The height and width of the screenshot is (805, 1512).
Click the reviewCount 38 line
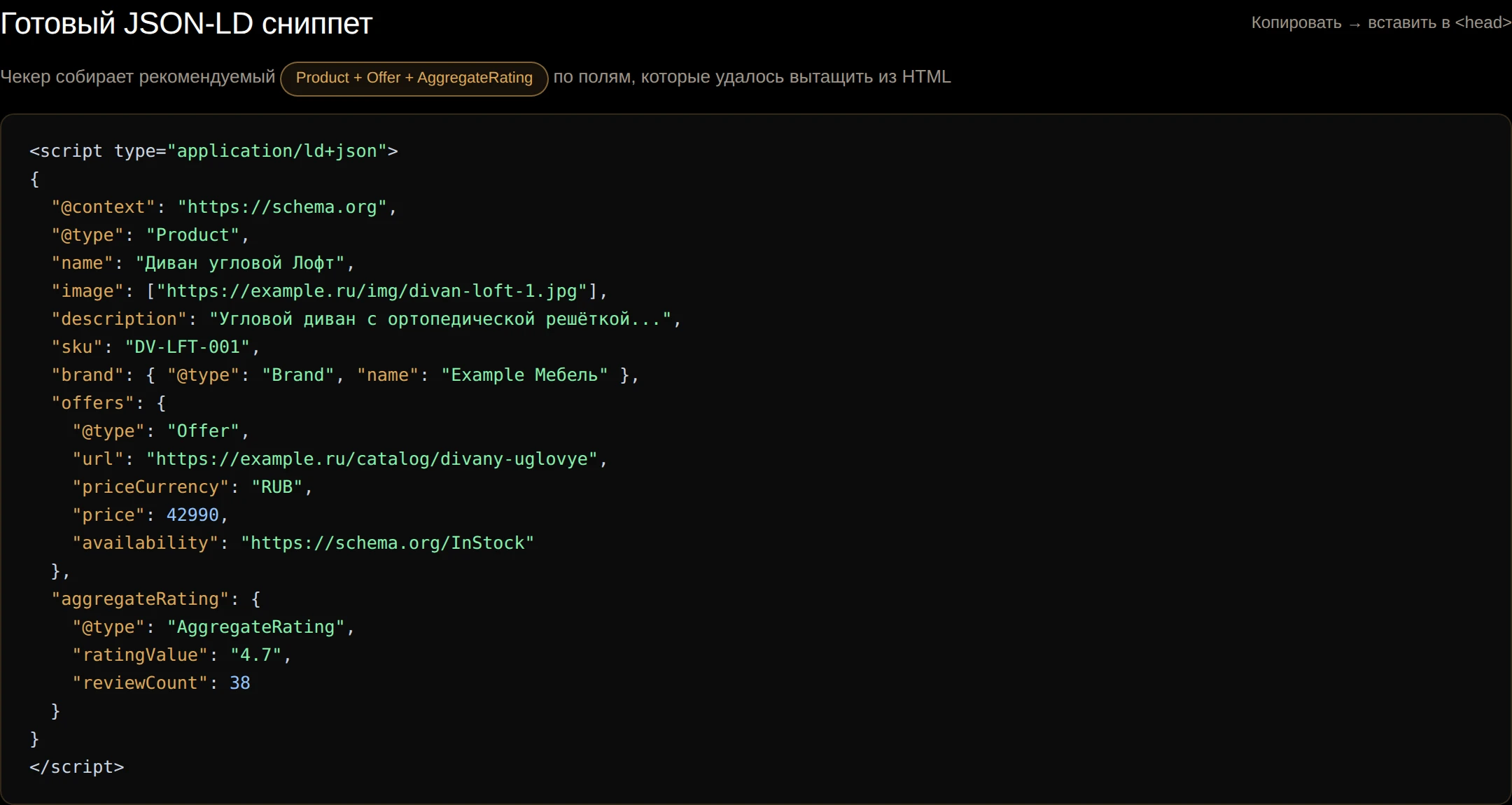[x=161, y=683]
